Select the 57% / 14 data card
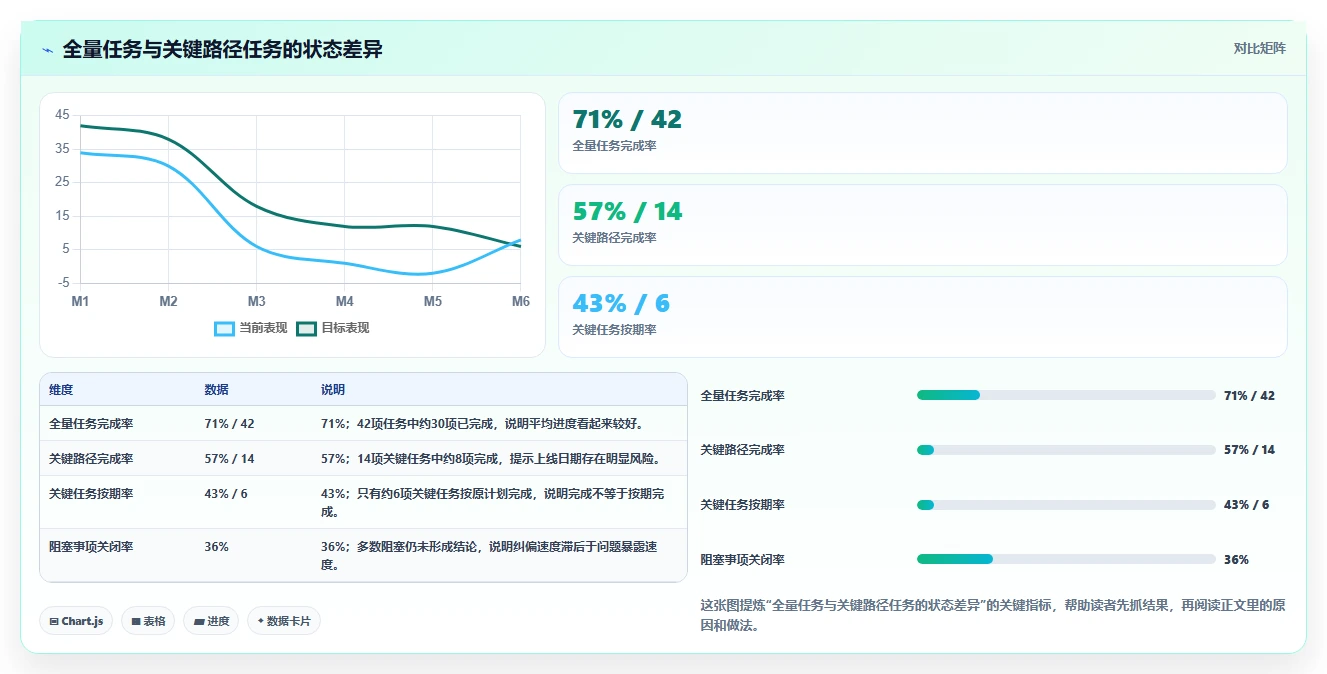Viewport: 1327px width, 674px height. pos(922,225)
